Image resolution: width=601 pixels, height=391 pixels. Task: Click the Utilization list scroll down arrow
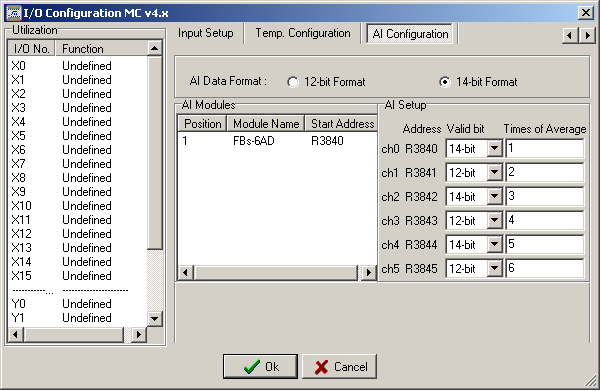pos(154,319)
